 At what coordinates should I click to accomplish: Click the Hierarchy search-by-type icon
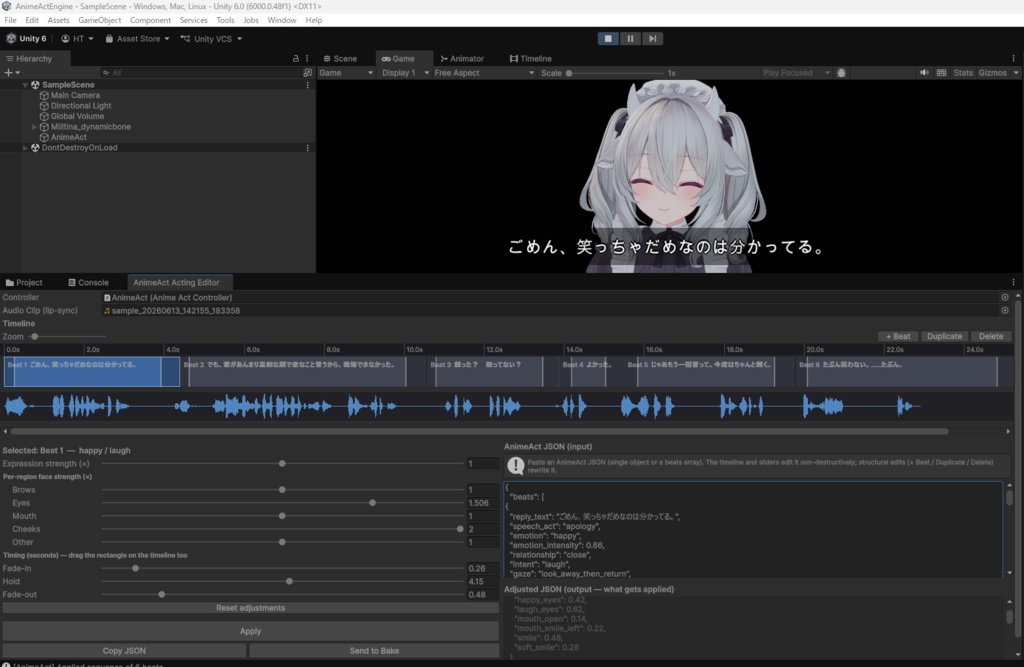[x=308, y=73]
